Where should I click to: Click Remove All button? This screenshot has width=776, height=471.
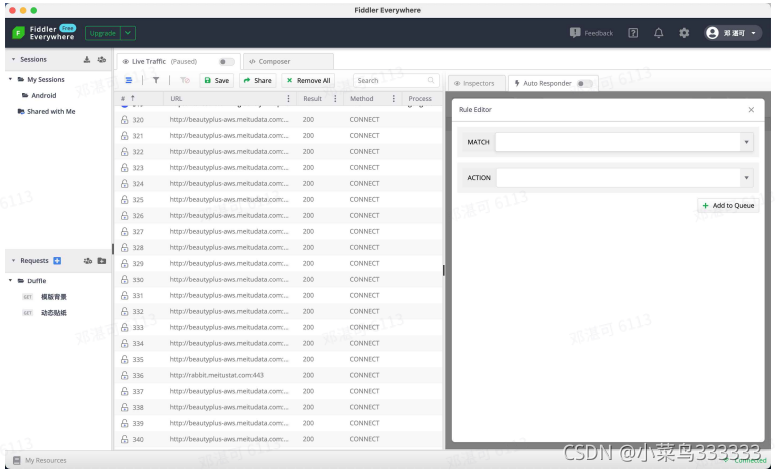pos(308,80)
